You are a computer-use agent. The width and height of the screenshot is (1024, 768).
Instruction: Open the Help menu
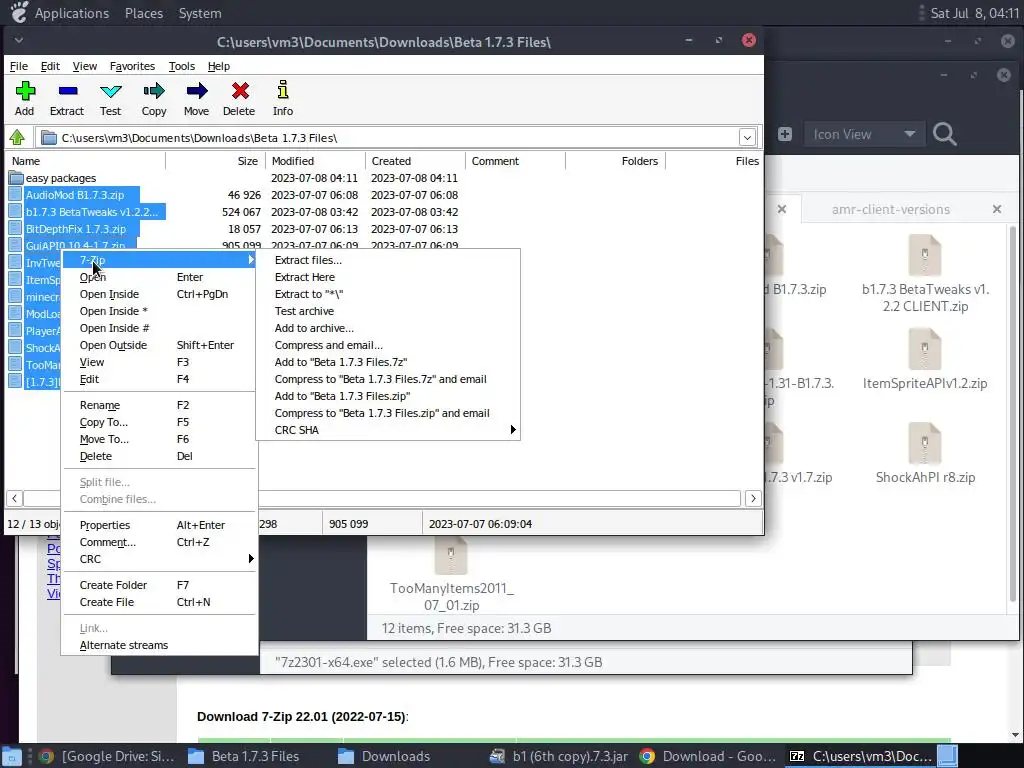click(x=219, y=66)
